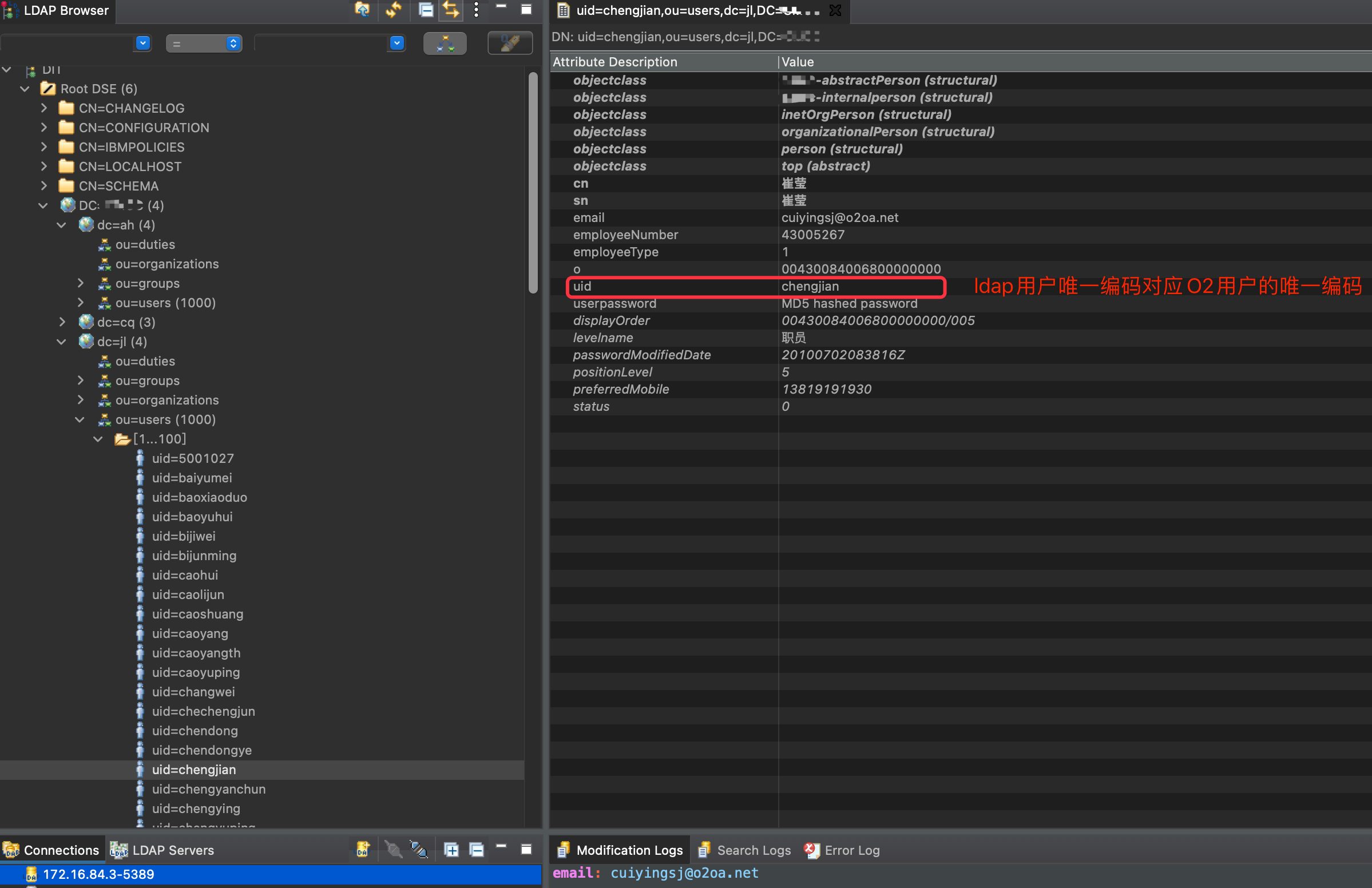Click the Up folder icon in LDAP Browser
This screenshot has width=1372, height=888.
pos(362,10)
